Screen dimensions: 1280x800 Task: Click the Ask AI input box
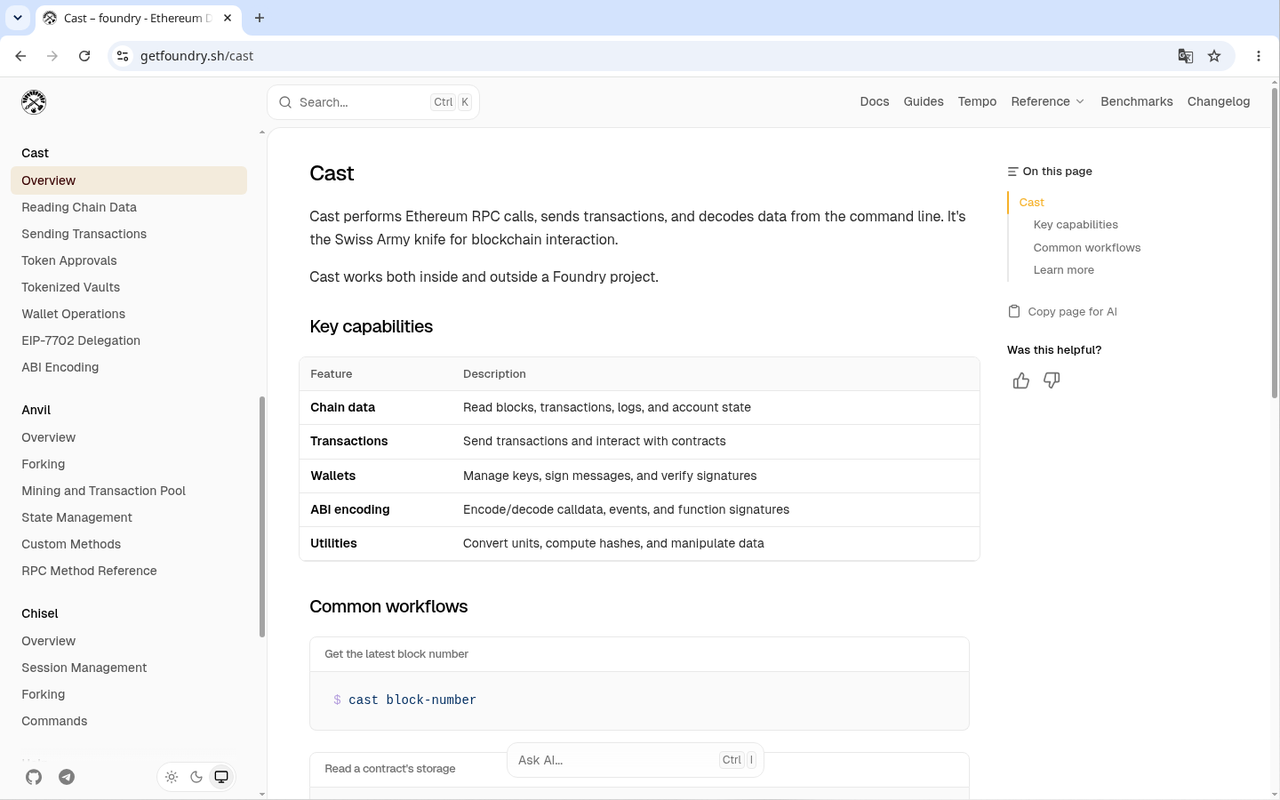[635, 760]
